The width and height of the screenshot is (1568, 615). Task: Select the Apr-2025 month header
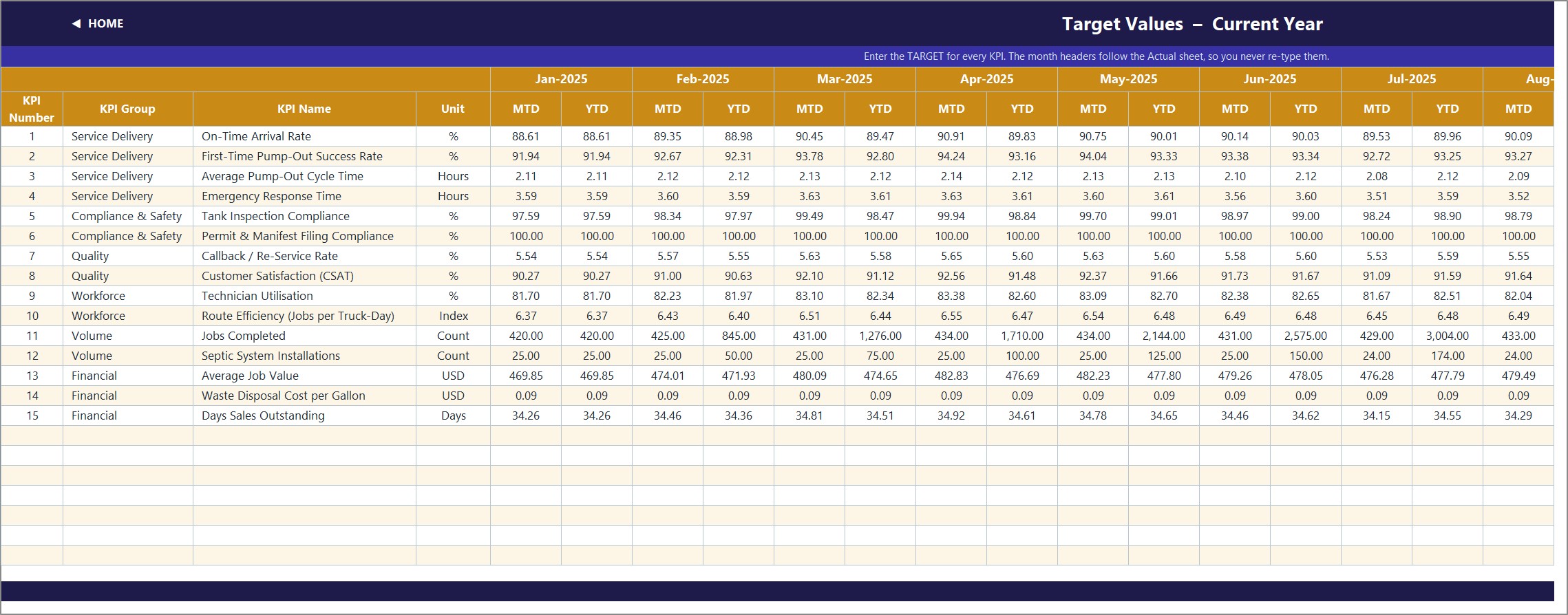coord(986,79)
